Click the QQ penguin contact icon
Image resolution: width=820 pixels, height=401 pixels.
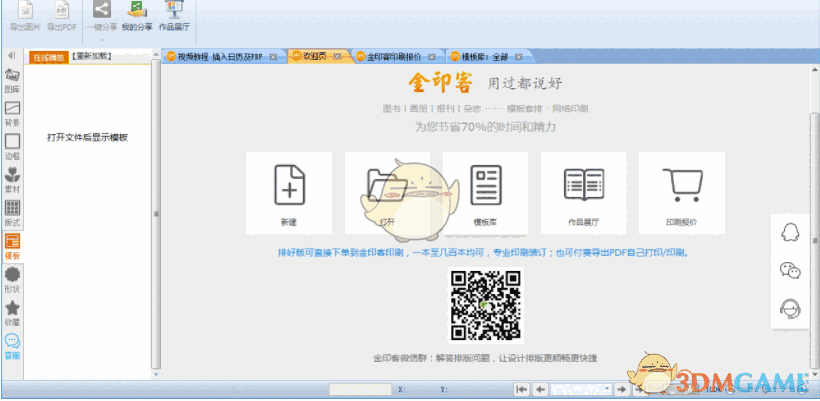790,232
